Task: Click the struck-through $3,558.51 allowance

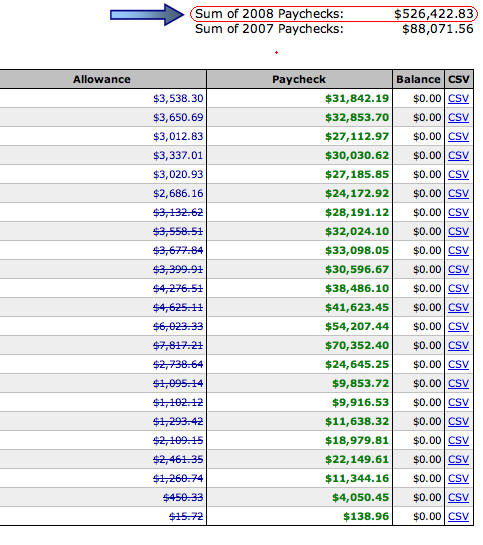Action: click(178, 231)
